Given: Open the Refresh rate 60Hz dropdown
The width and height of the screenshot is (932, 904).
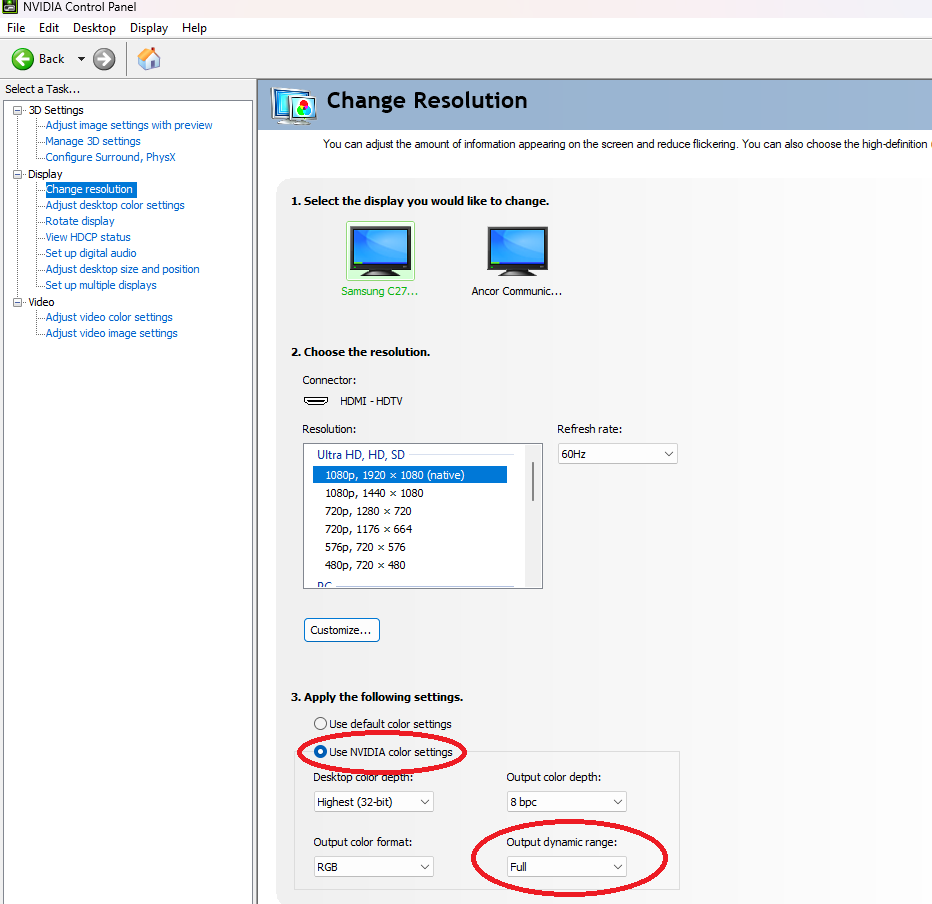Looking at the screenshot, I should click(618, 454).
